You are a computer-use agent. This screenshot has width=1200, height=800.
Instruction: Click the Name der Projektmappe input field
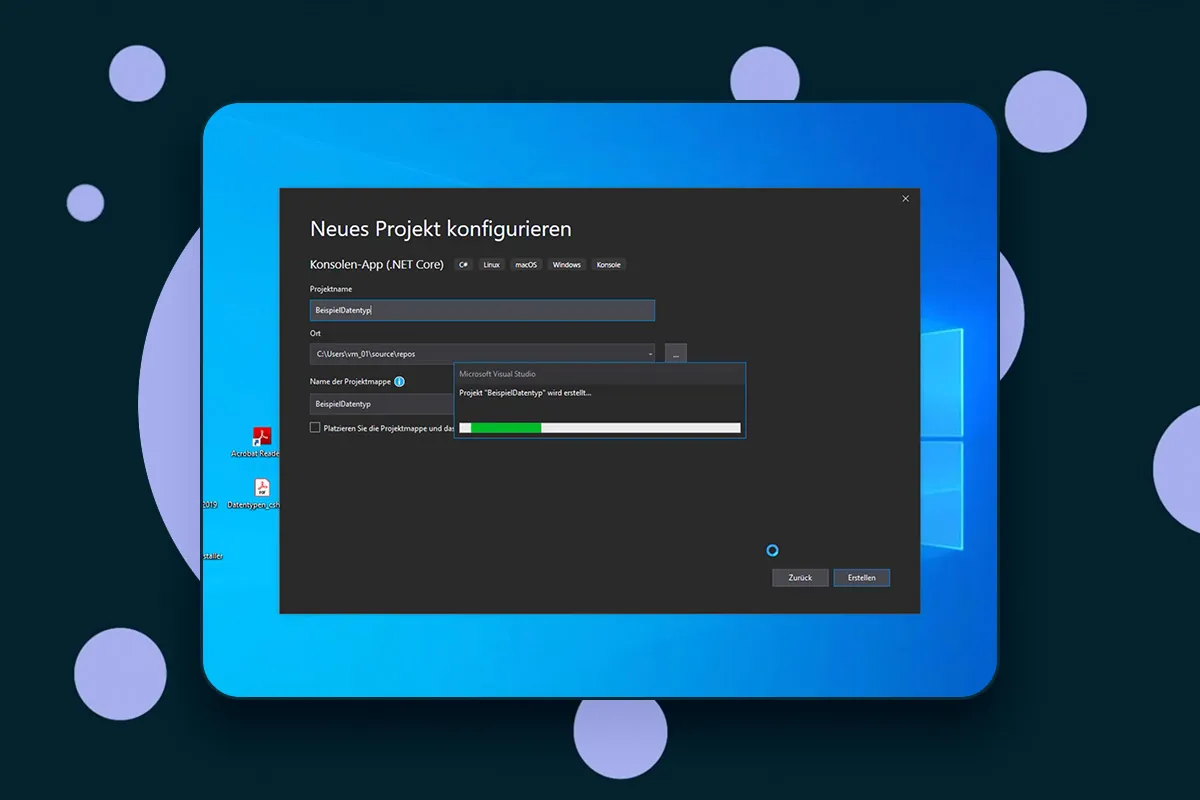click(382, 404)
